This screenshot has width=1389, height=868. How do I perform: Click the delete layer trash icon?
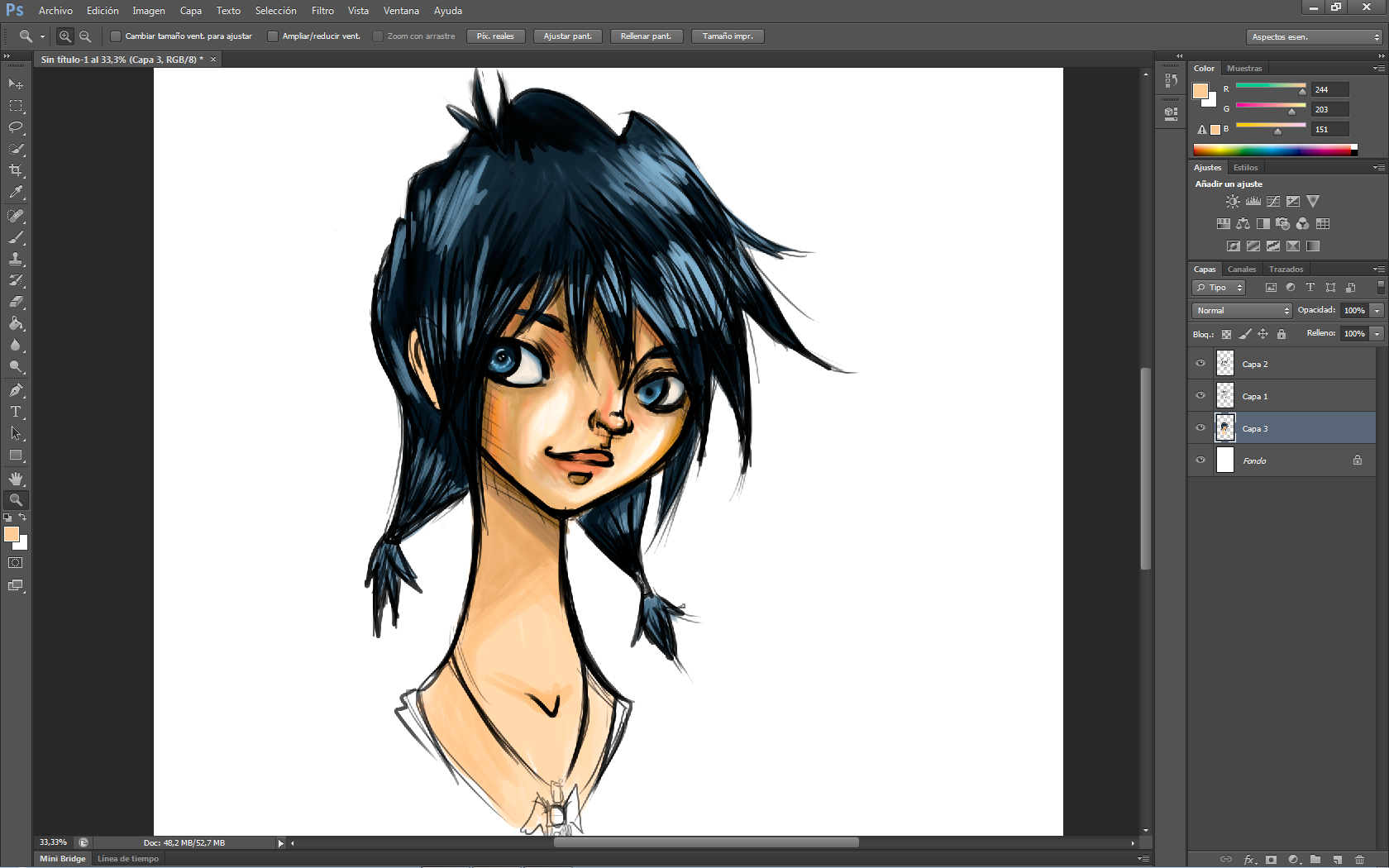pyautogui.click(x=1359, y=860)
